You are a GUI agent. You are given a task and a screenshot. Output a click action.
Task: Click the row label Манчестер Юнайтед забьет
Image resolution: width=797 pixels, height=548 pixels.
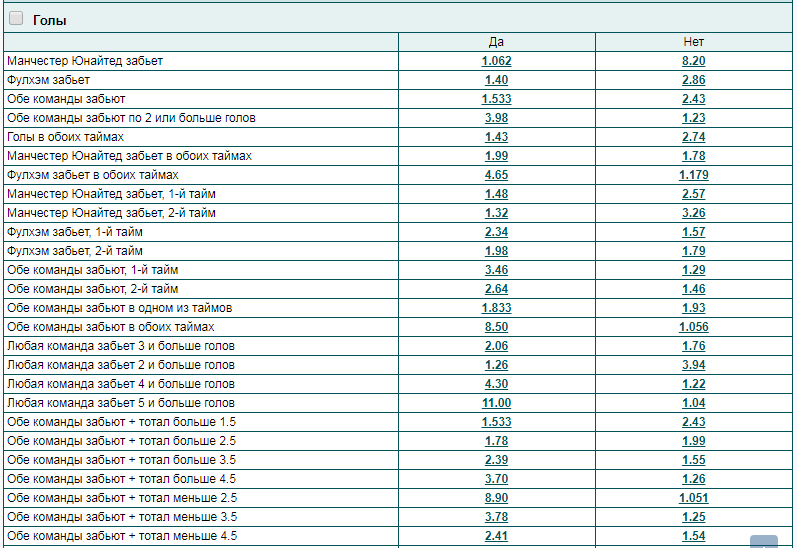pyautogui.click(x=85, y=61)
